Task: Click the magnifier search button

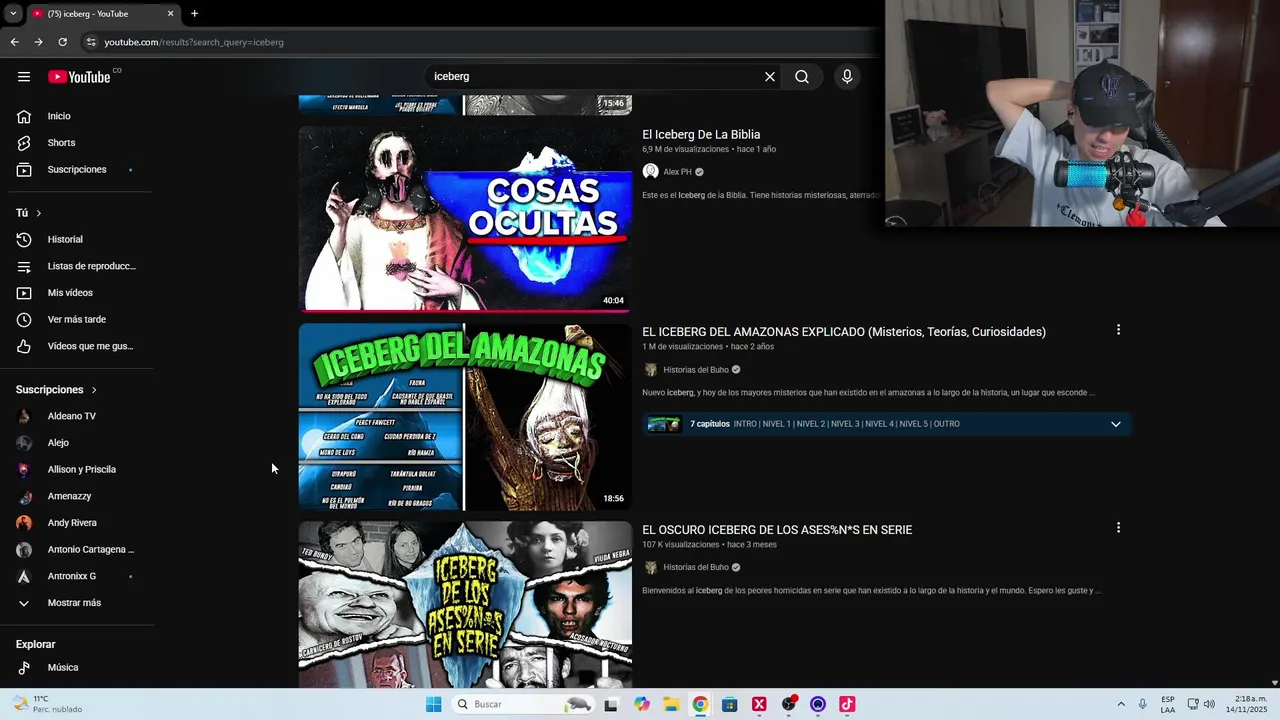Action: (802, 77)
